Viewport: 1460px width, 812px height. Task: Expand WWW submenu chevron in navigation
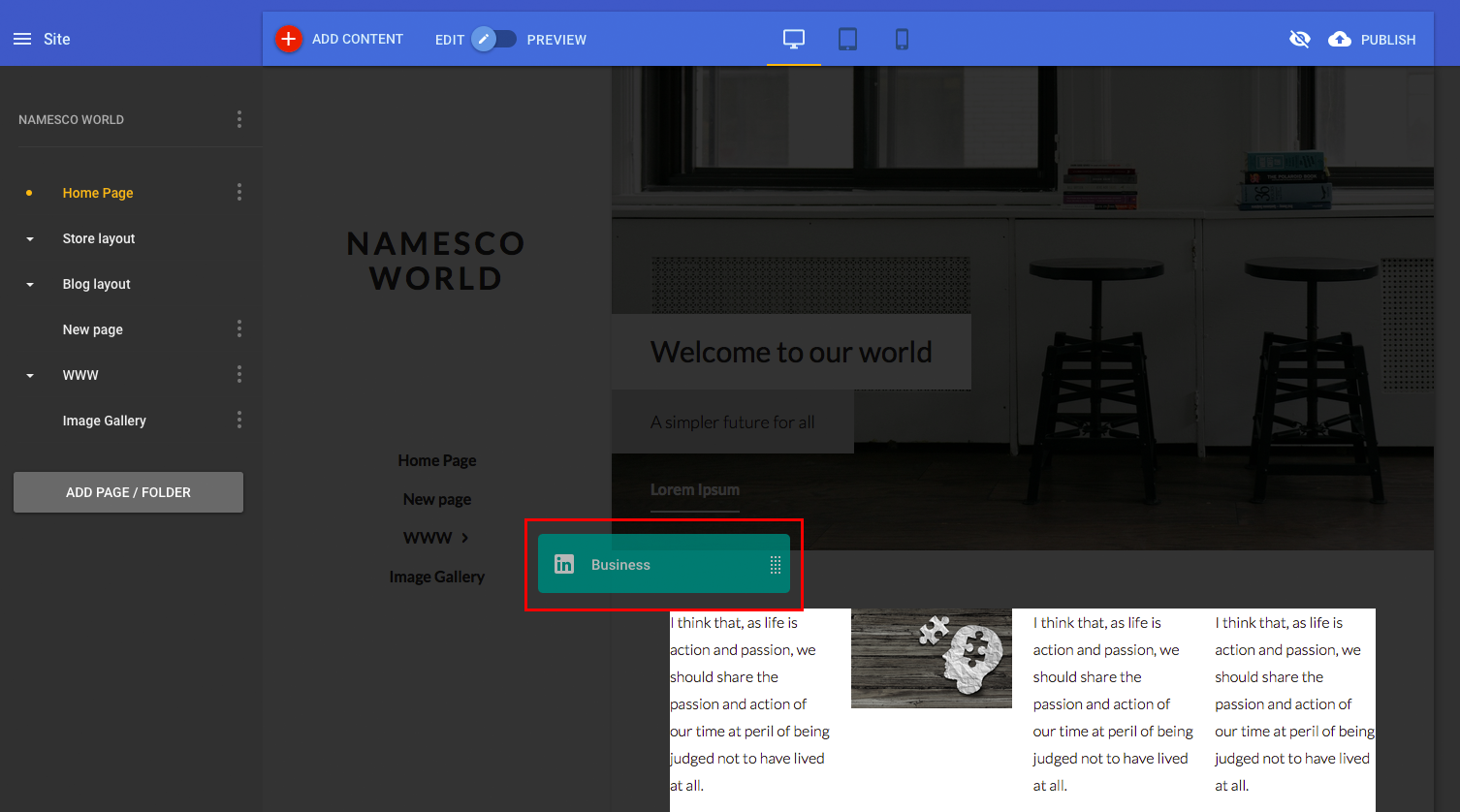tap(465, 538)
